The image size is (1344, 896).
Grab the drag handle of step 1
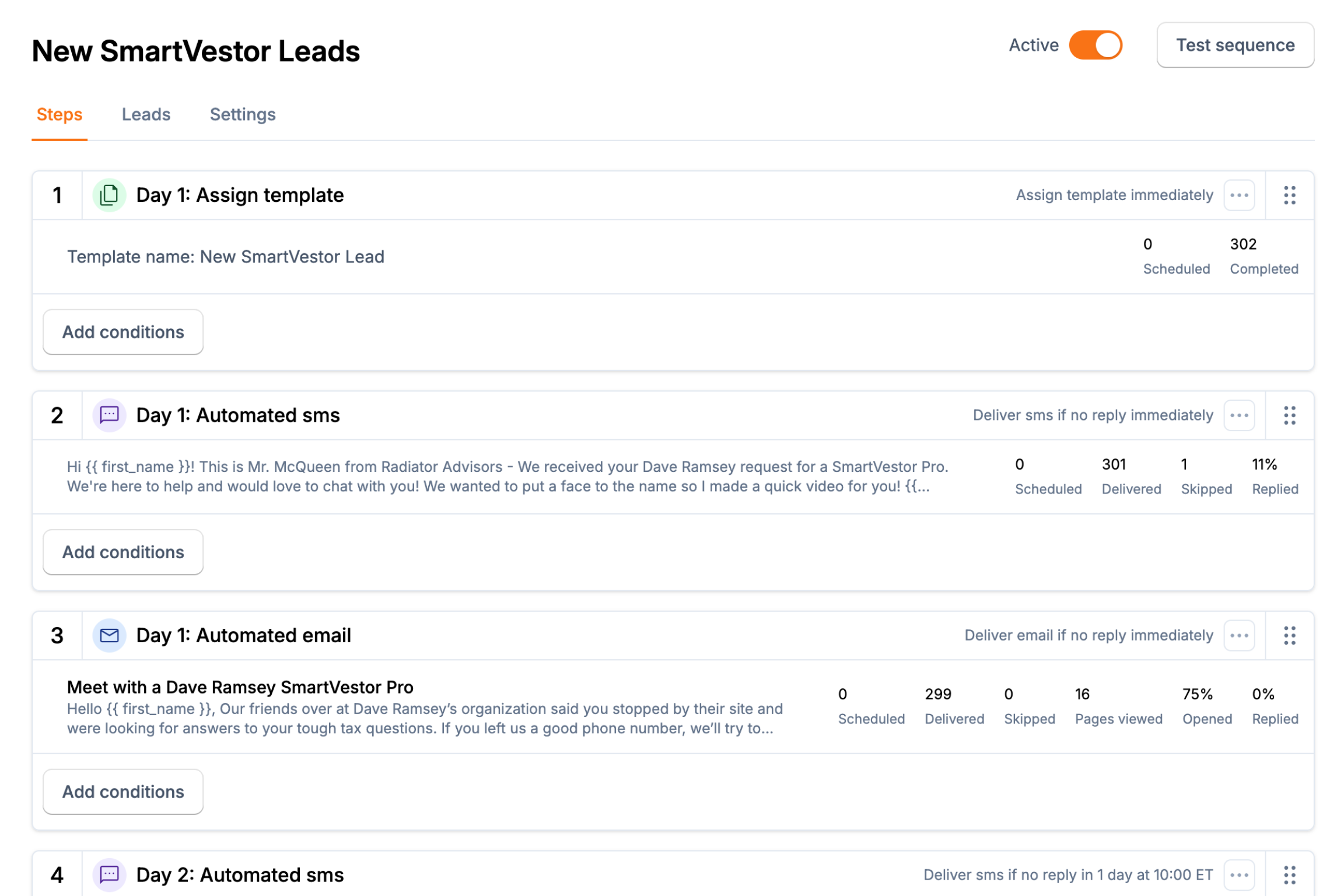(1289, 195)
